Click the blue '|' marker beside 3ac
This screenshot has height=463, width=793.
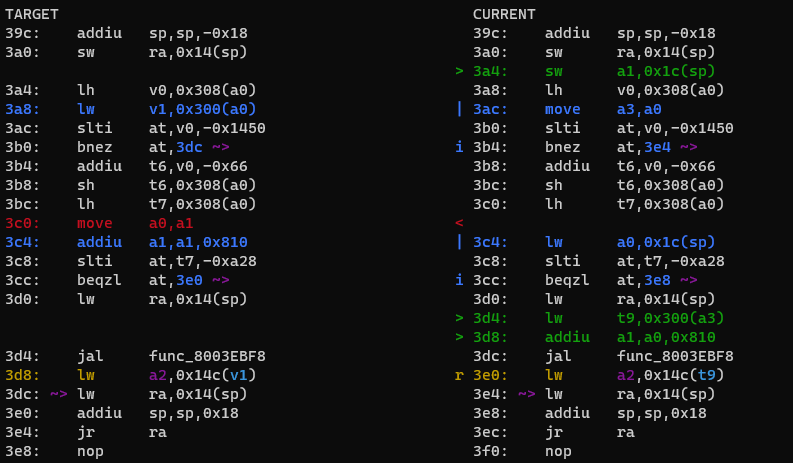click(x=459, y=109)
